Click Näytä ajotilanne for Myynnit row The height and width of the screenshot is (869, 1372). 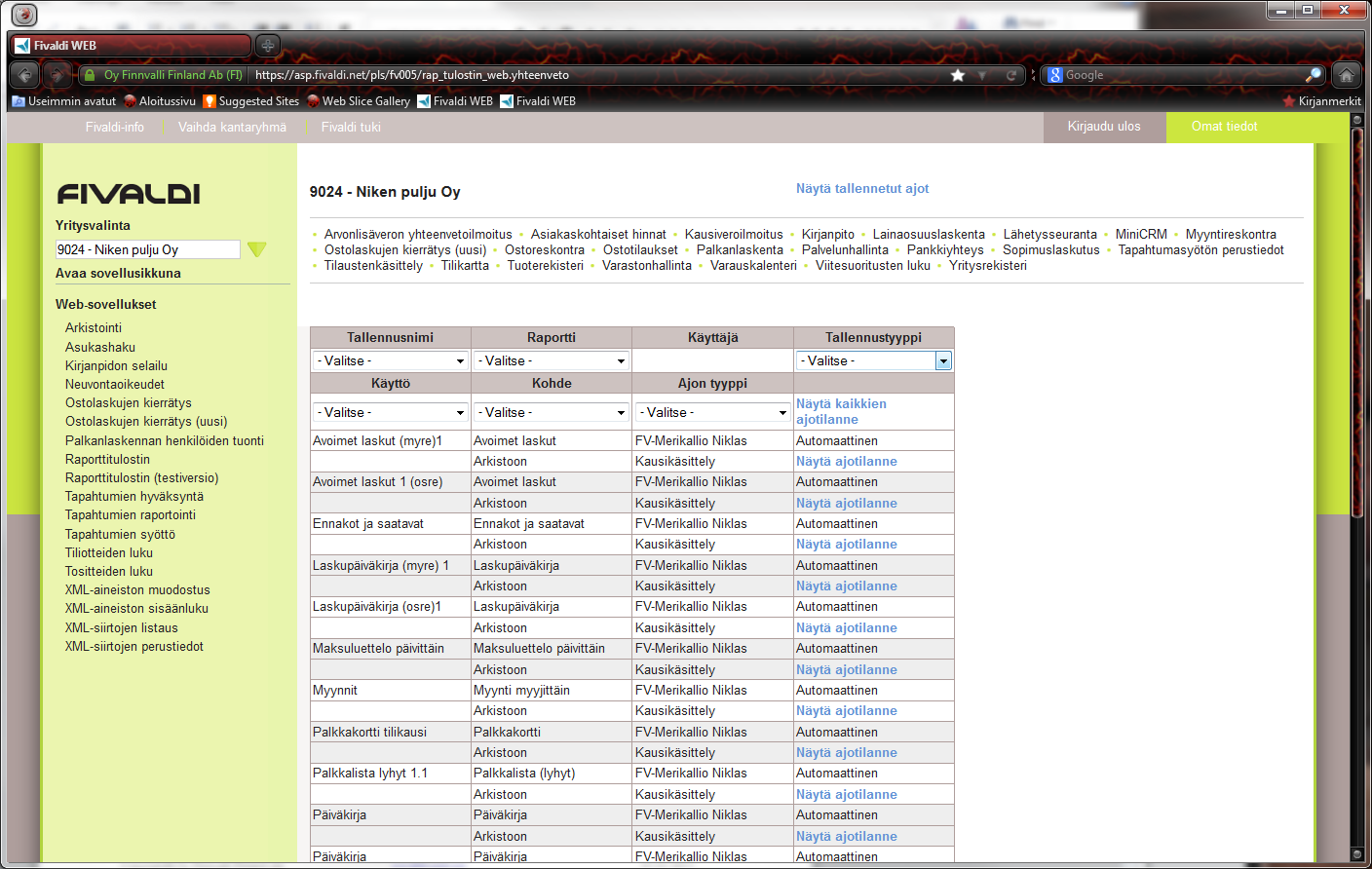coord(847,711)
